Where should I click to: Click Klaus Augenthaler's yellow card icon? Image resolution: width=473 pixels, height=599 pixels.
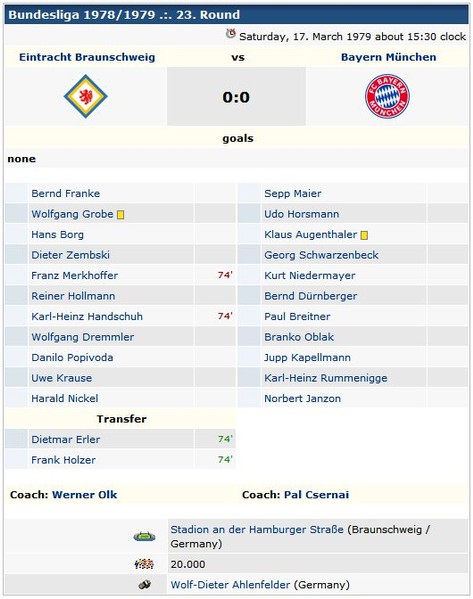point(364,235)
